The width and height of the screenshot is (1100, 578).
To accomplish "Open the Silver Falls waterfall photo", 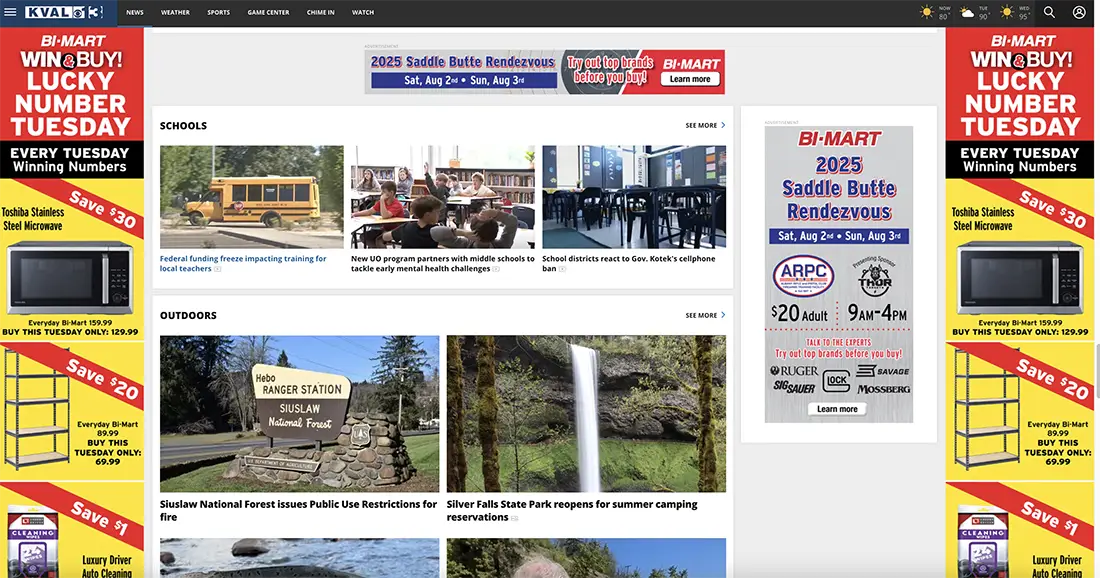I will coord(586,414).
